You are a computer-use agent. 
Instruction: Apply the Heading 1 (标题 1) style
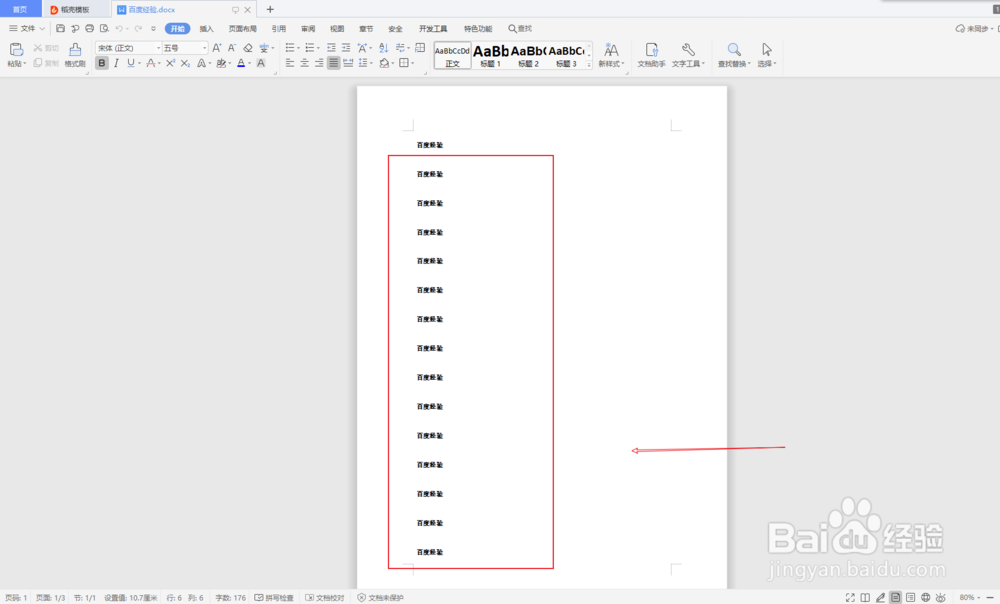click(x=490, y=55)
